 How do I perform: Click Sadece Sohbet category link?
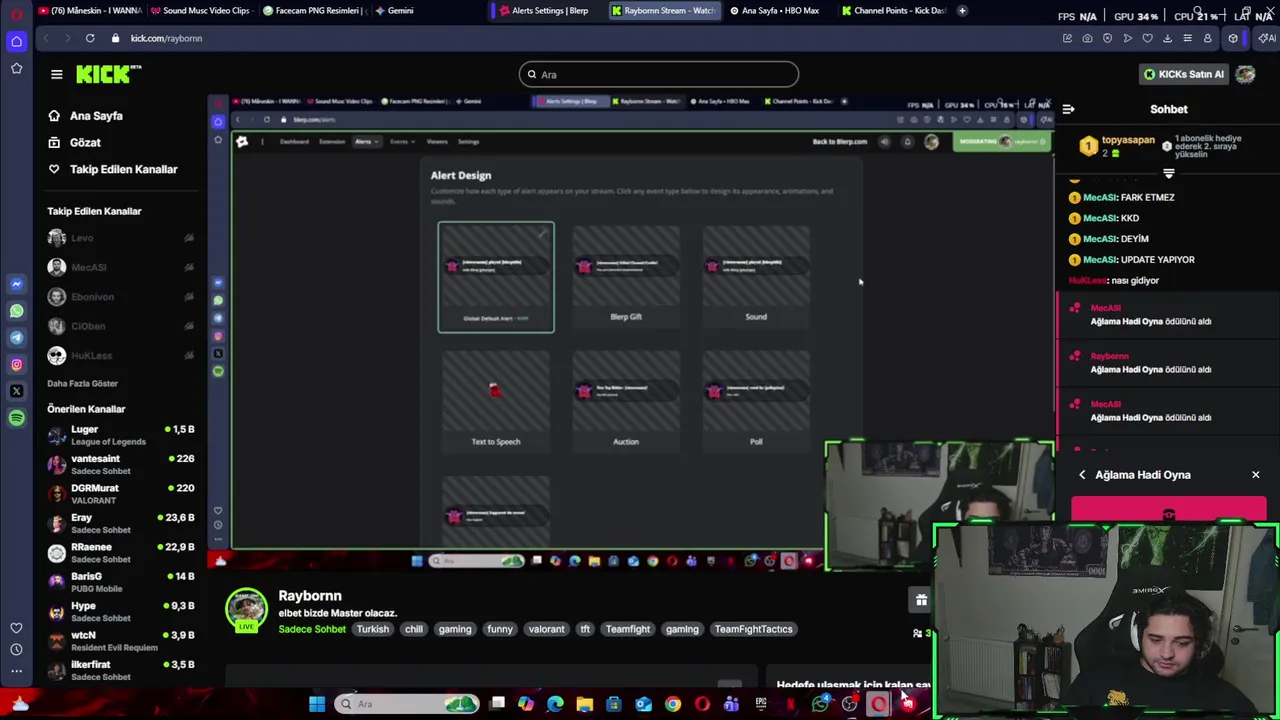point(312,629)
